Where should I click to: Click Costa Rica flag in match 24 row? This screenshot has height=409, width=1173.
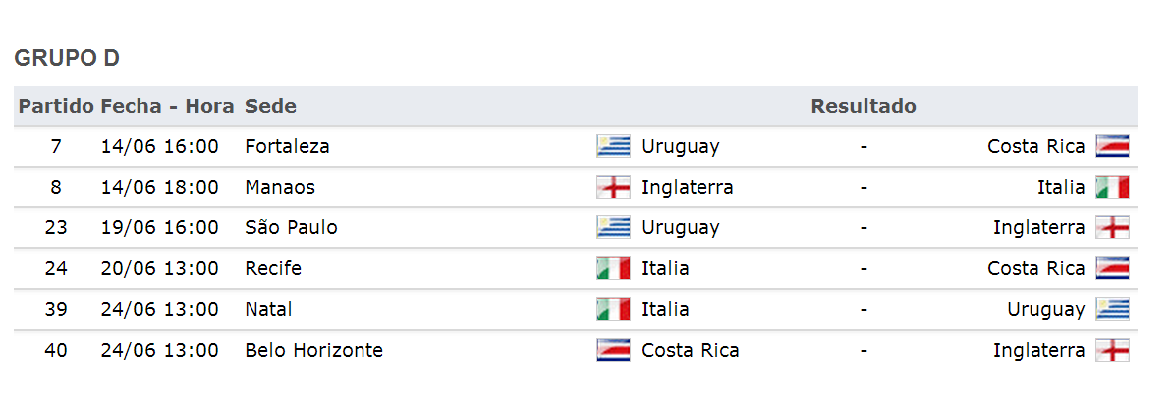[1112, 268]
